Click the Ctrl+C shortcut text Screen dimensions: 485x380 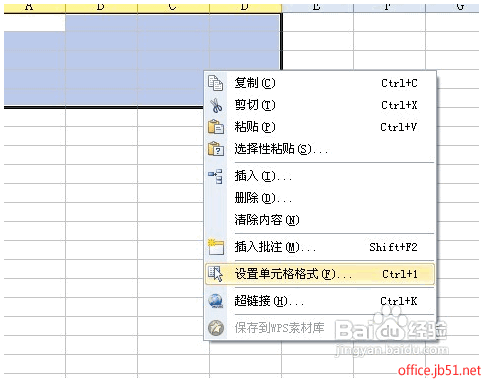(x=399, y=83)
